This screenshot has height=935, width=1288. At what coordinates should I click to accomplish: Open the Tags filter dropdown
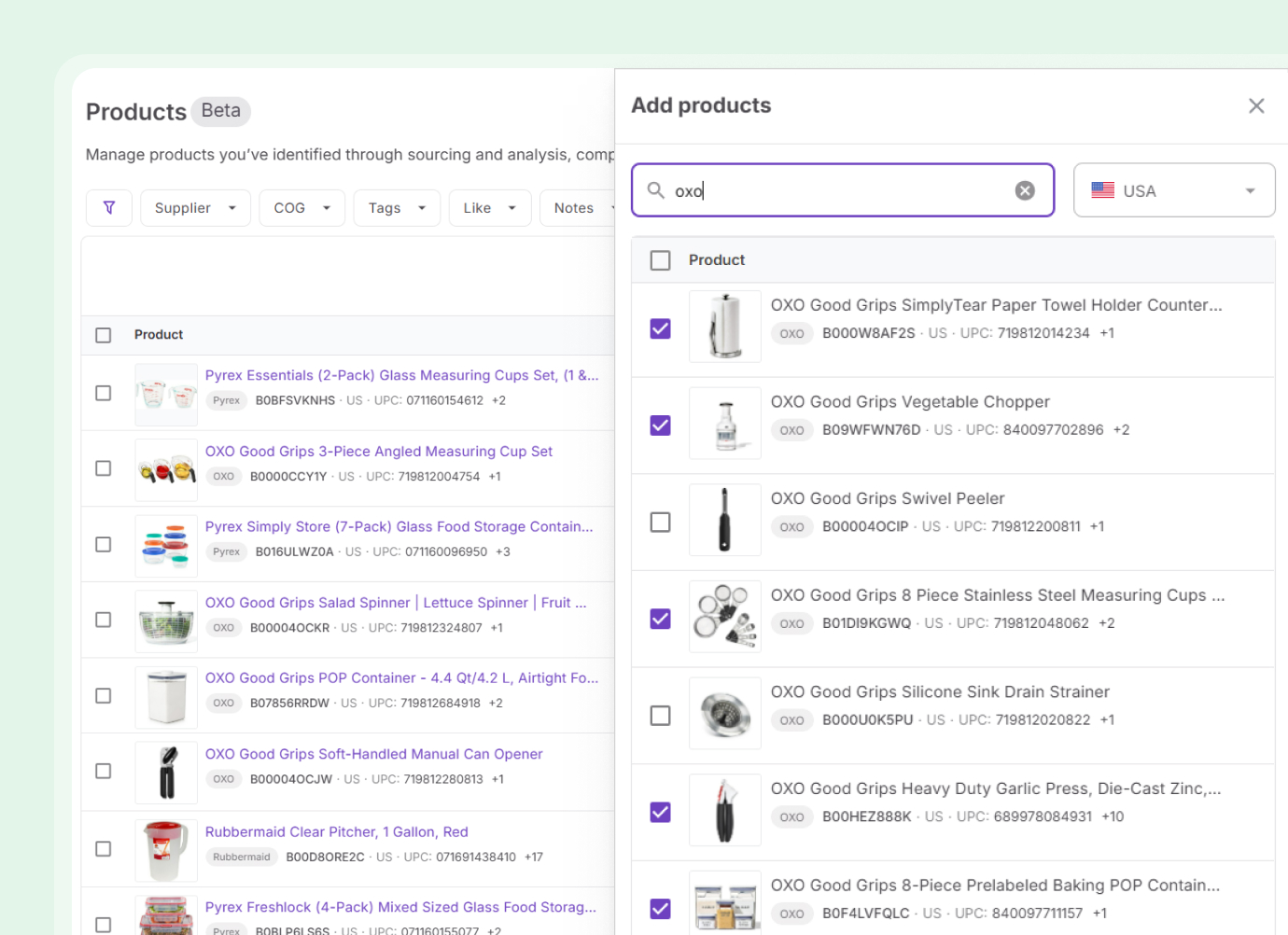click(x=396, y=207)
